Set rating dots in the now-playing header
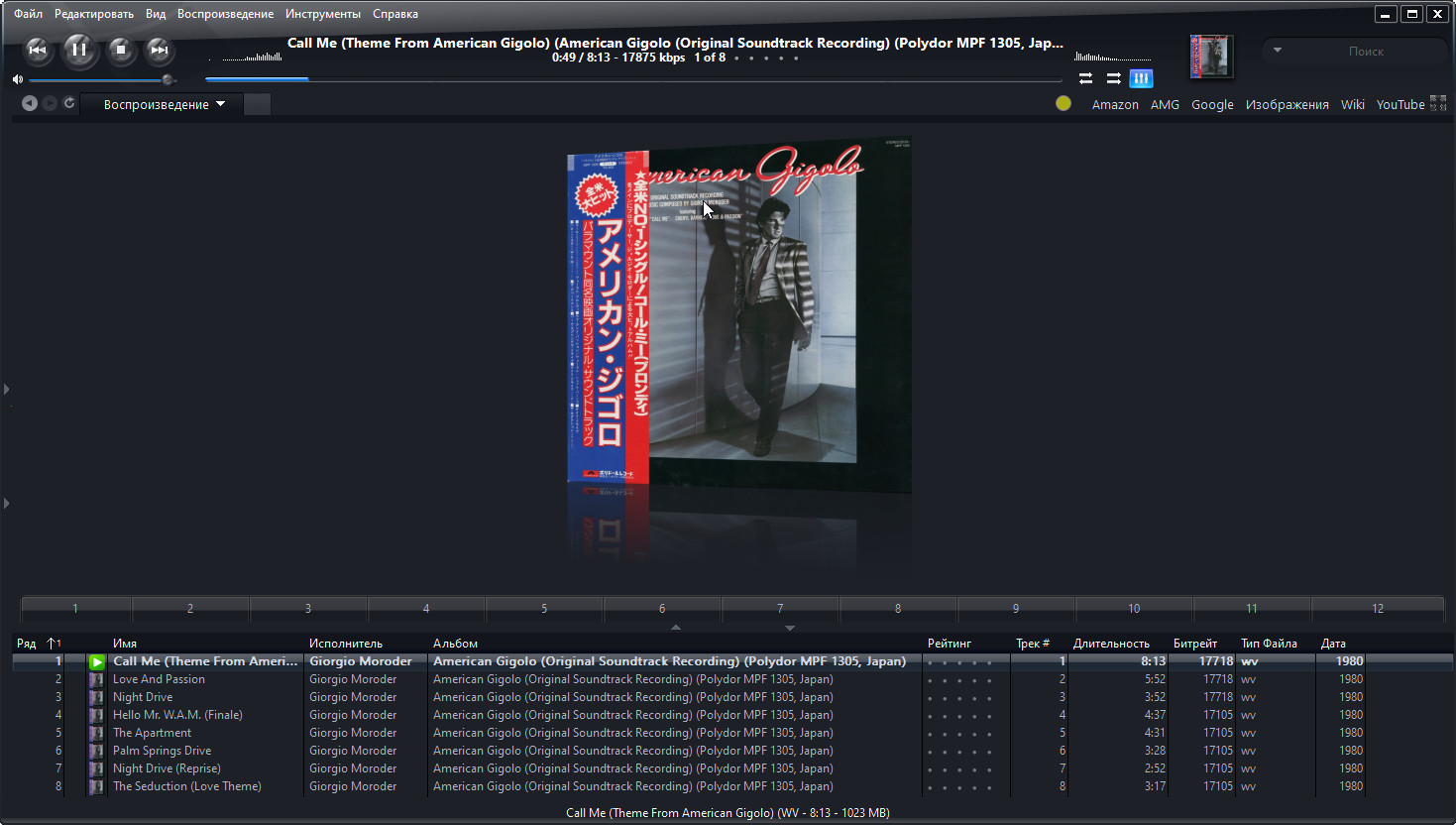Image resolution: width=1456 pixels, height=825 pixels. point(766,59)
